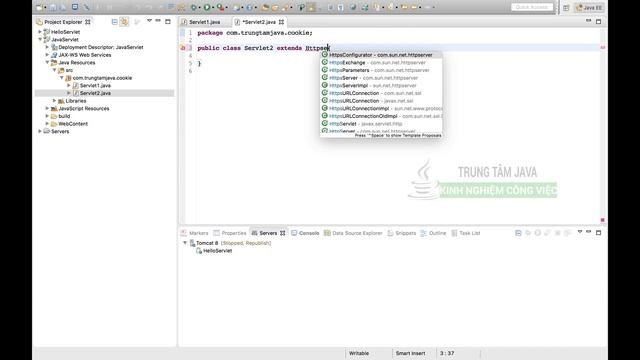This screenshot has height=360, width=640.
Task: Collapse all in Project Explorer
Action: (115, 22)
